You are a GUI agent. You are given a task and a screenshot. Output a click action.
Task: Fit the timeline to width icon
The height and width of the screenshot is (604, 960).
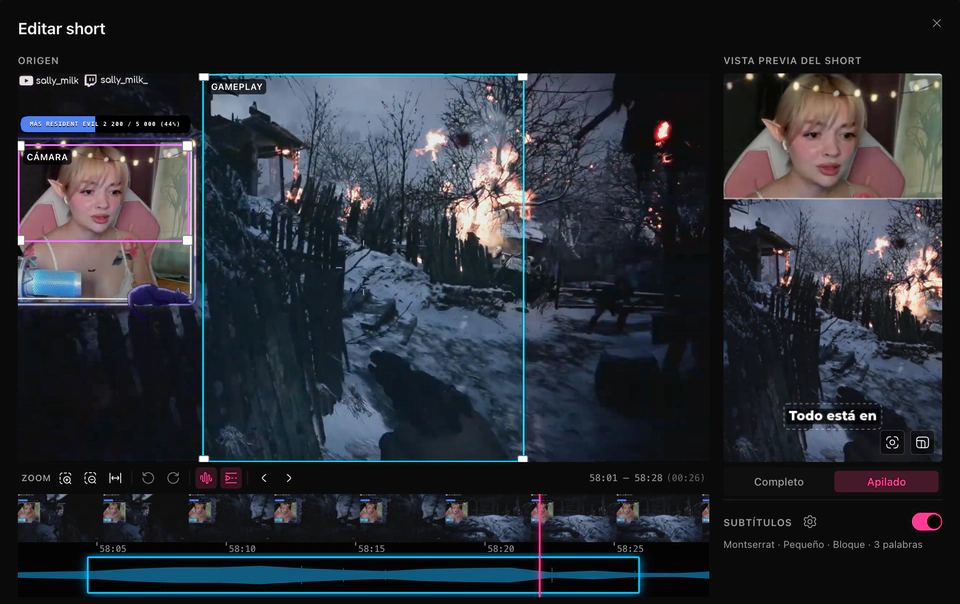(x=115, y=479)
